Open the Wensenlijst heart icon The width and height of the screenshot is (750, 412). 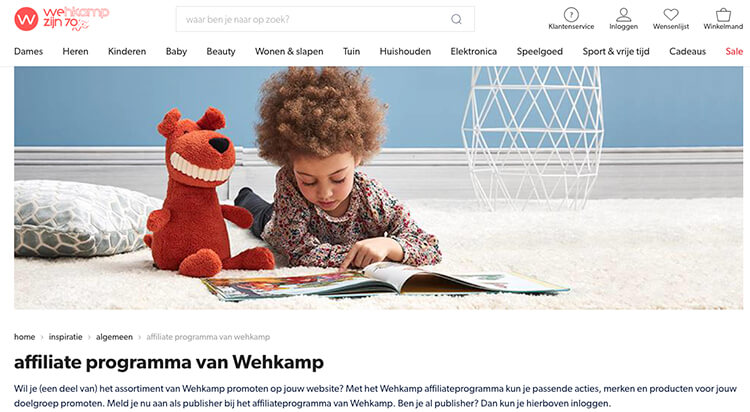click(671, 14)
